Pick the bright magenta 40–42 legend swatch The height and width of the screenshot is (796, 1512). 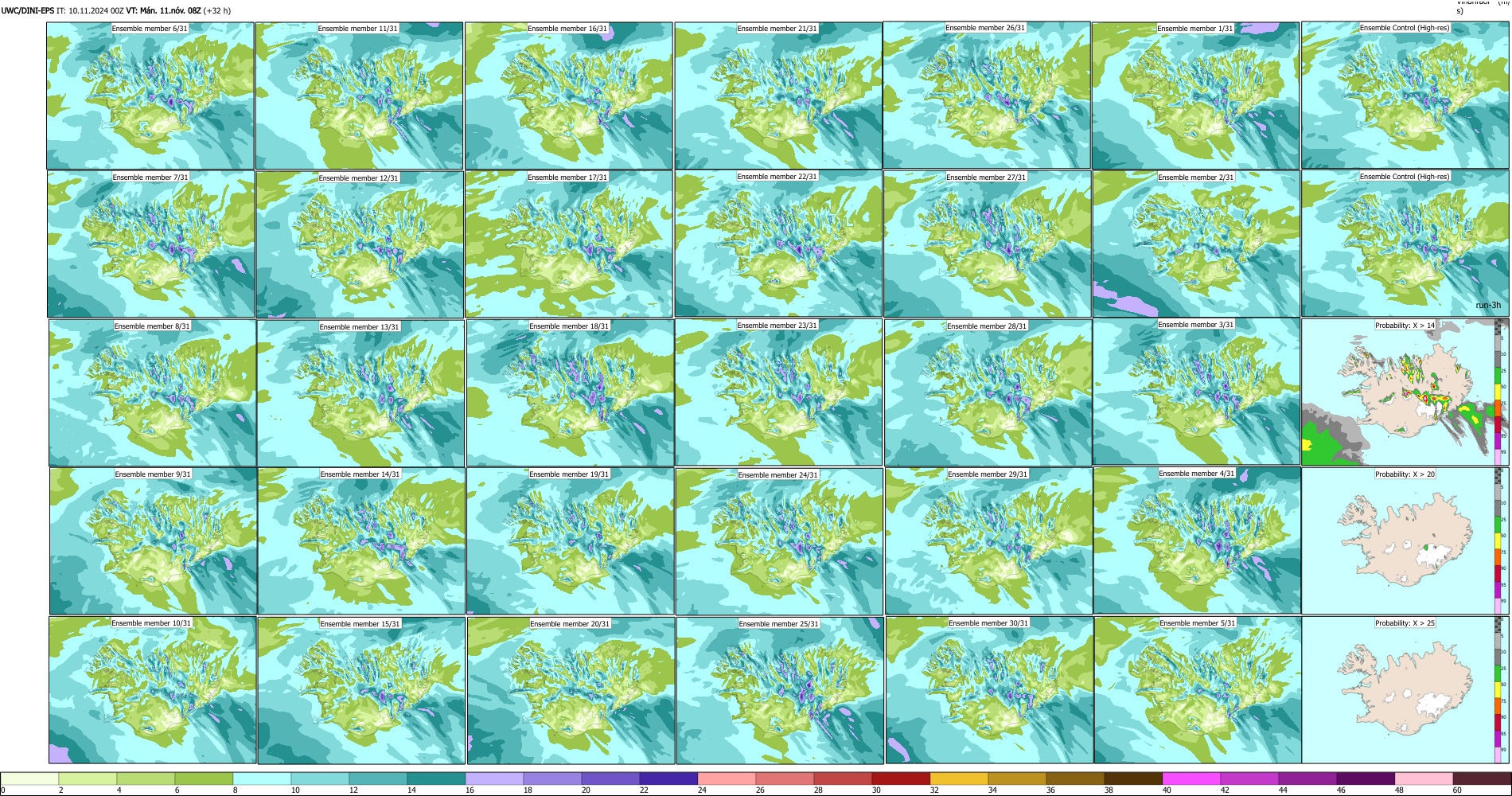coord(1191,779)
